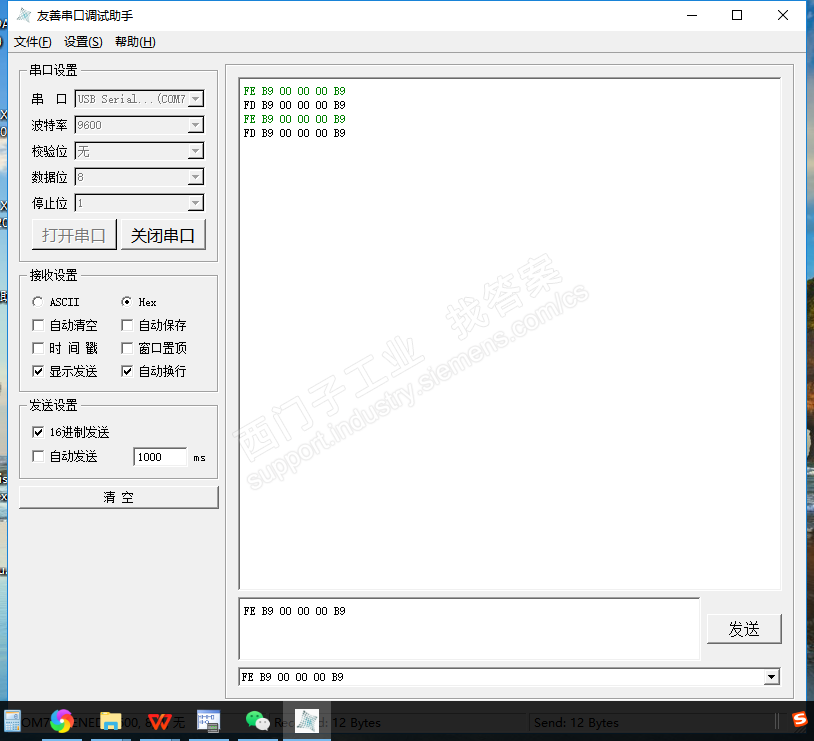The height and width of the screenshot is (741, 814).
Task: Expand the send history dropdown arrow
Action: [771, 677]
